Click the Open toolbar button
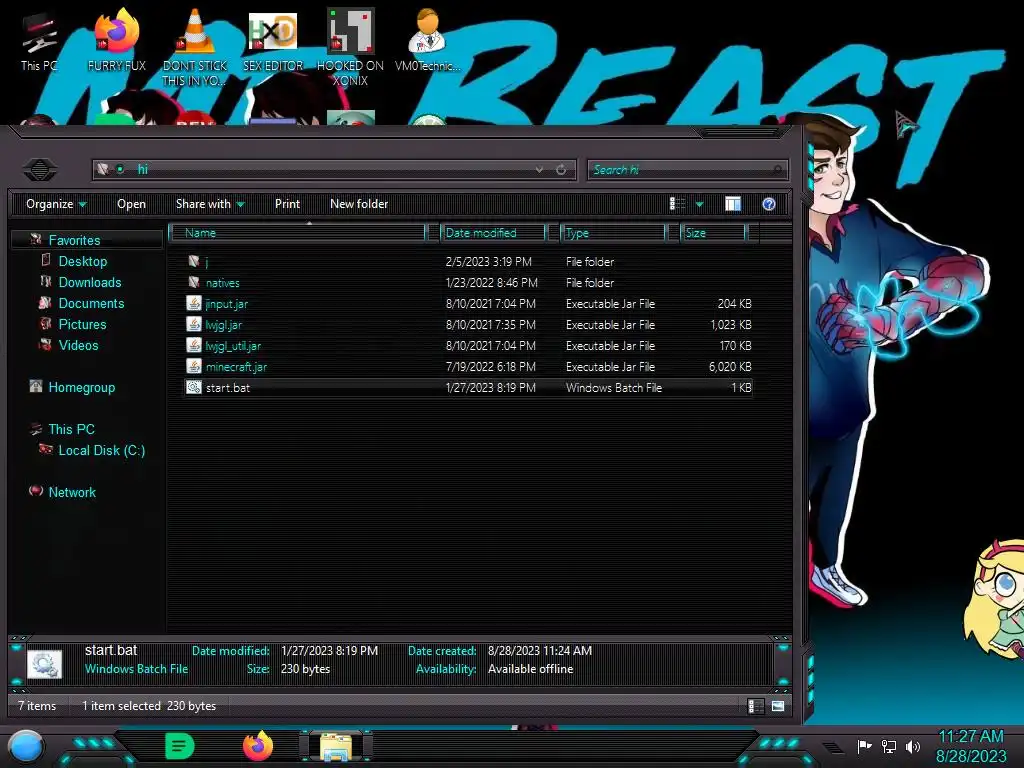 (x=131, y=204)
